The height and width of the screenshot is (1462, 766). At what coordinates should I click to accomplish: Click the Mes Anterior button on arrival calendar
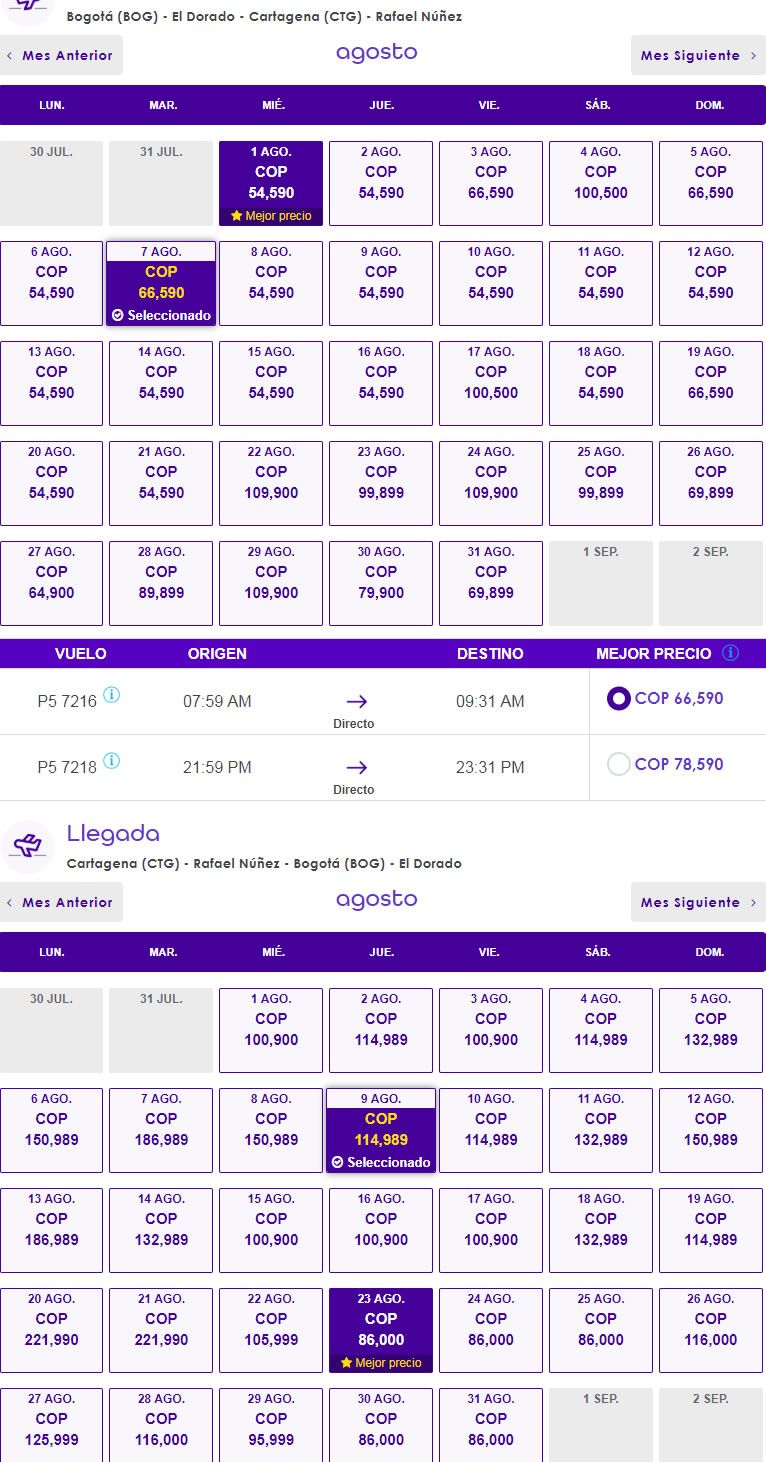61,902
